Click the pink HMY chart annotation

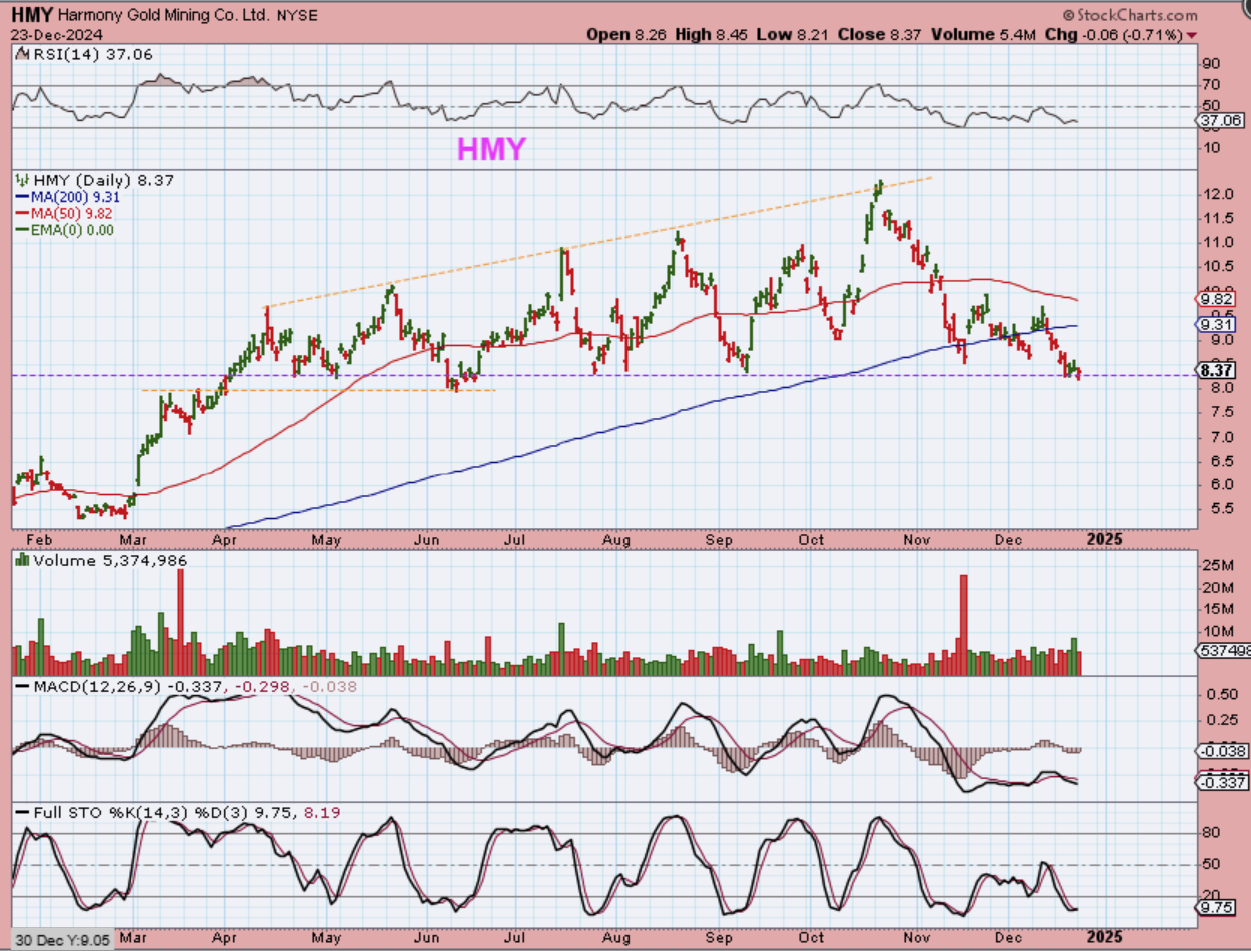tap(491, 150)
